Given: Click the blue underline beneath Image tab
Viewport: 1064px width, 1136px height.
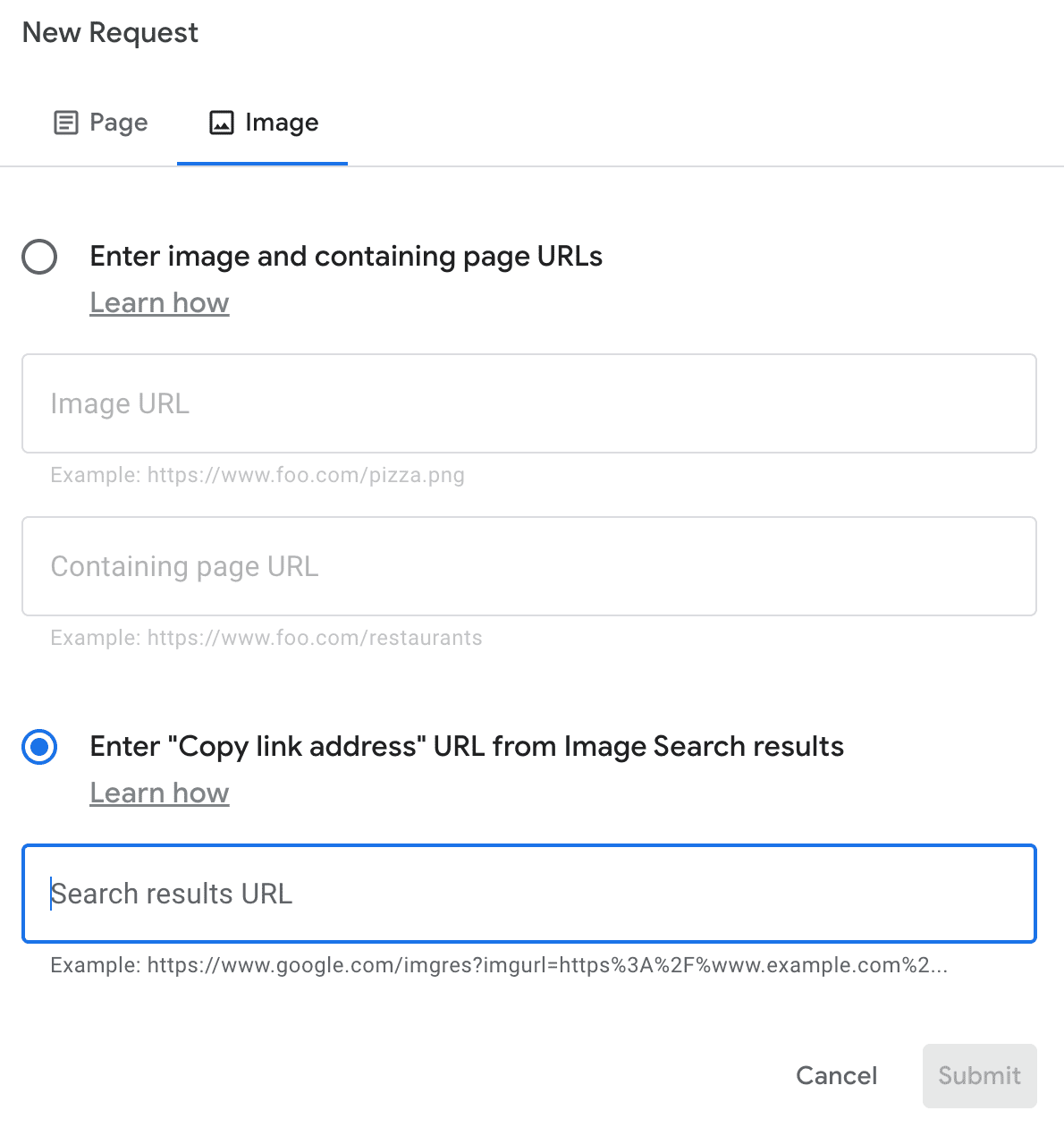Looking at the screenshot, I should [262, 165].
